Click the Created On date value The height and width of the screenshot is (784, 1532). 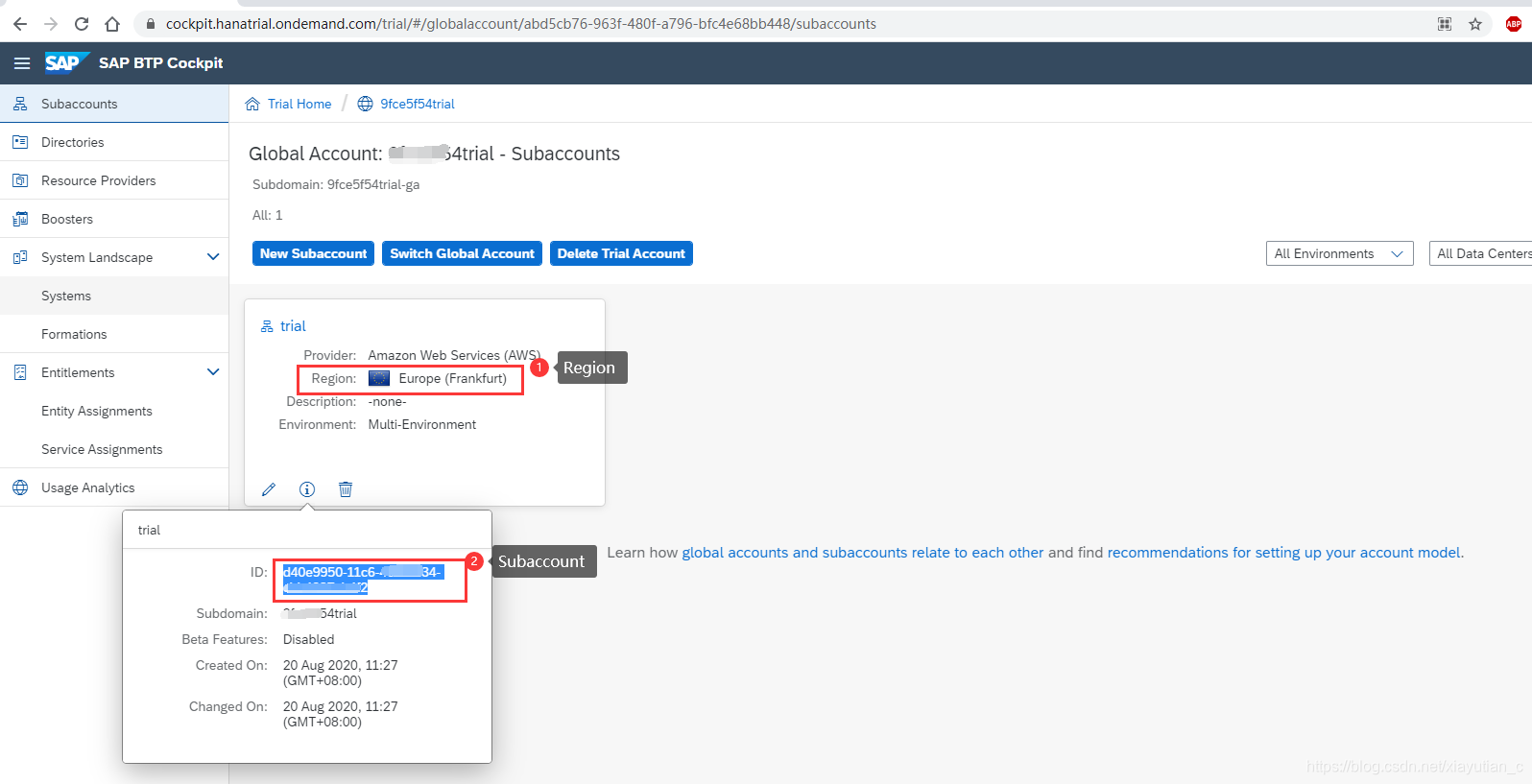[340, 673]
